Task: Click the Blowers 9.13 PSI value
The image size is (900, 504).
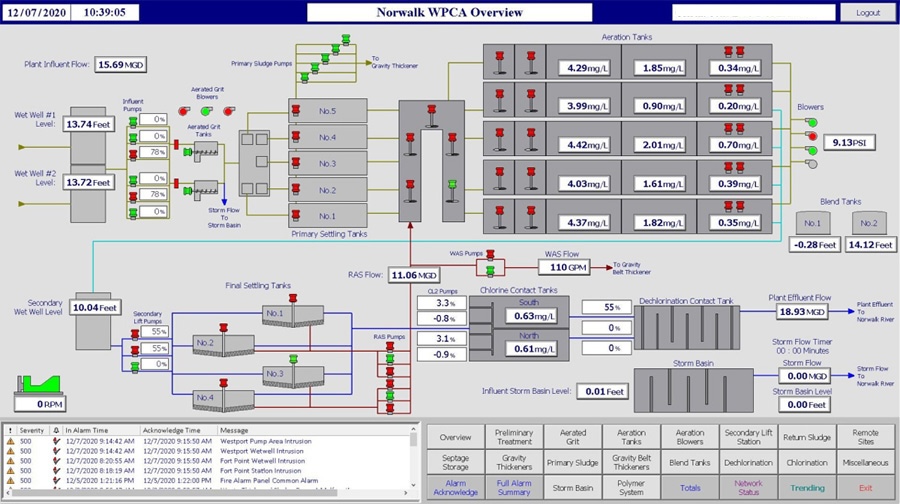Action: pos(849,142)
